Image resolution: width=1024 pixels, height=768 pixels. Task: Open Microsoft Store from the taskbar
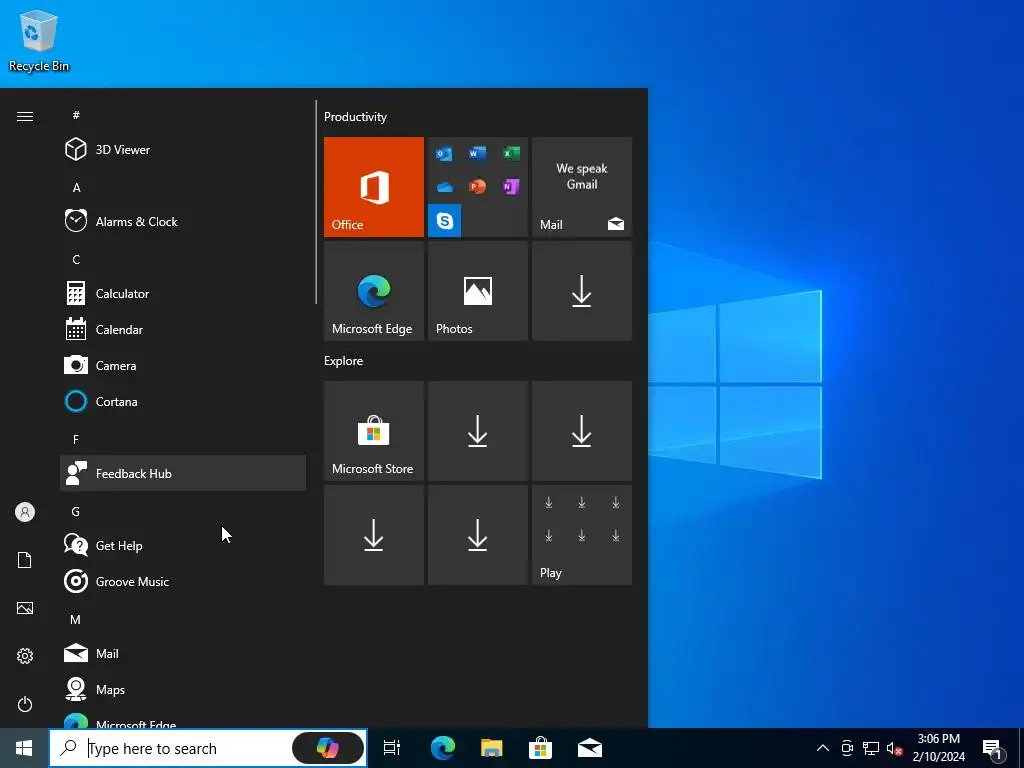pos(540,748)
